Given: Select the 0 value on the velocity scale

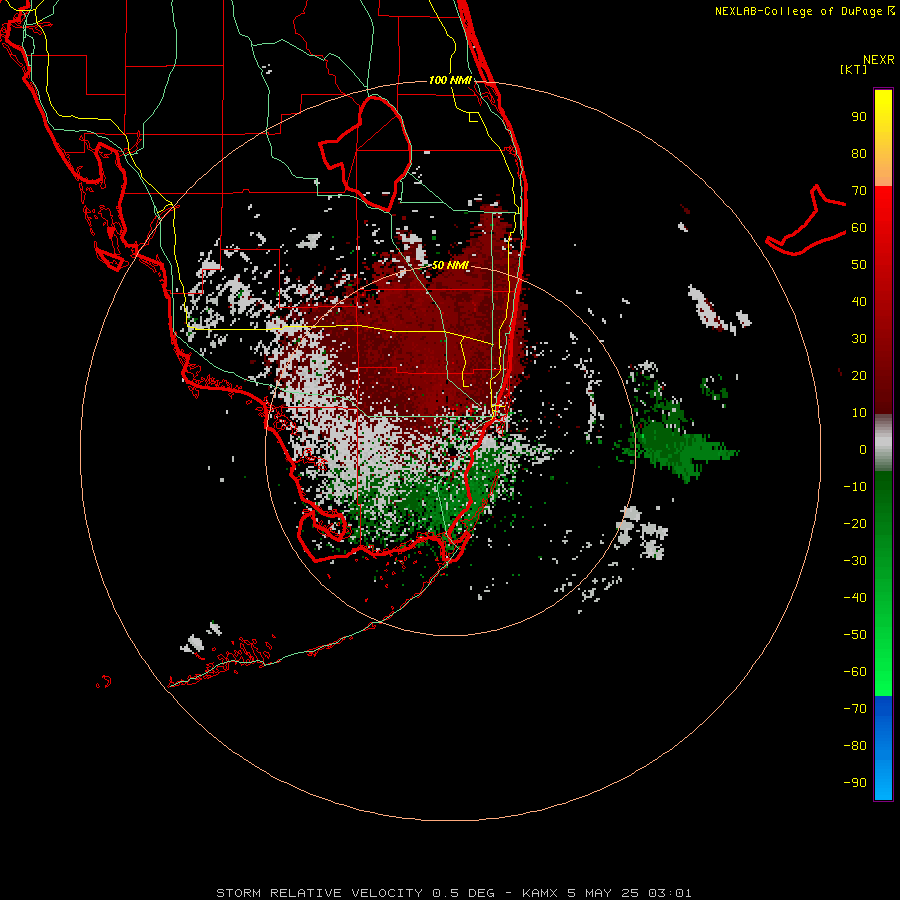Looking at the screenshot, I should point(863,449).
